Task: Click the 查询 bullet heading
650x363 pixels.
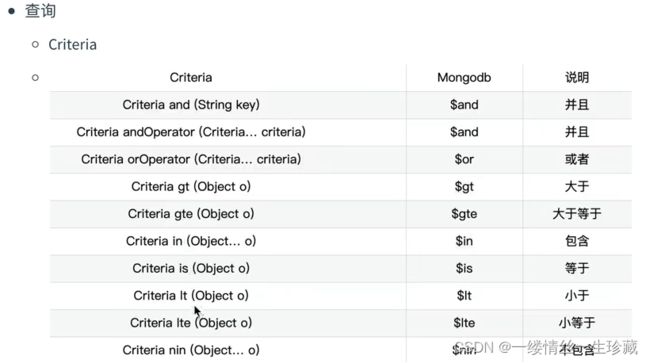Action: point(40,11)
